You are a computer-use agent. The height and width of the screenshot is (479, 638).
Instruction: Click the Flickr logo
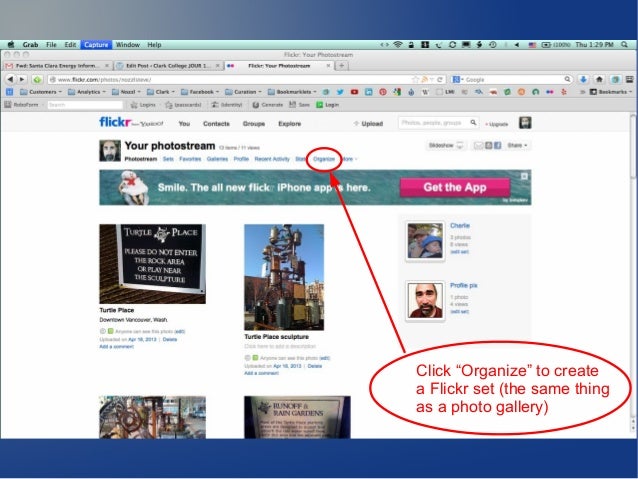click(x=115, y=122)
